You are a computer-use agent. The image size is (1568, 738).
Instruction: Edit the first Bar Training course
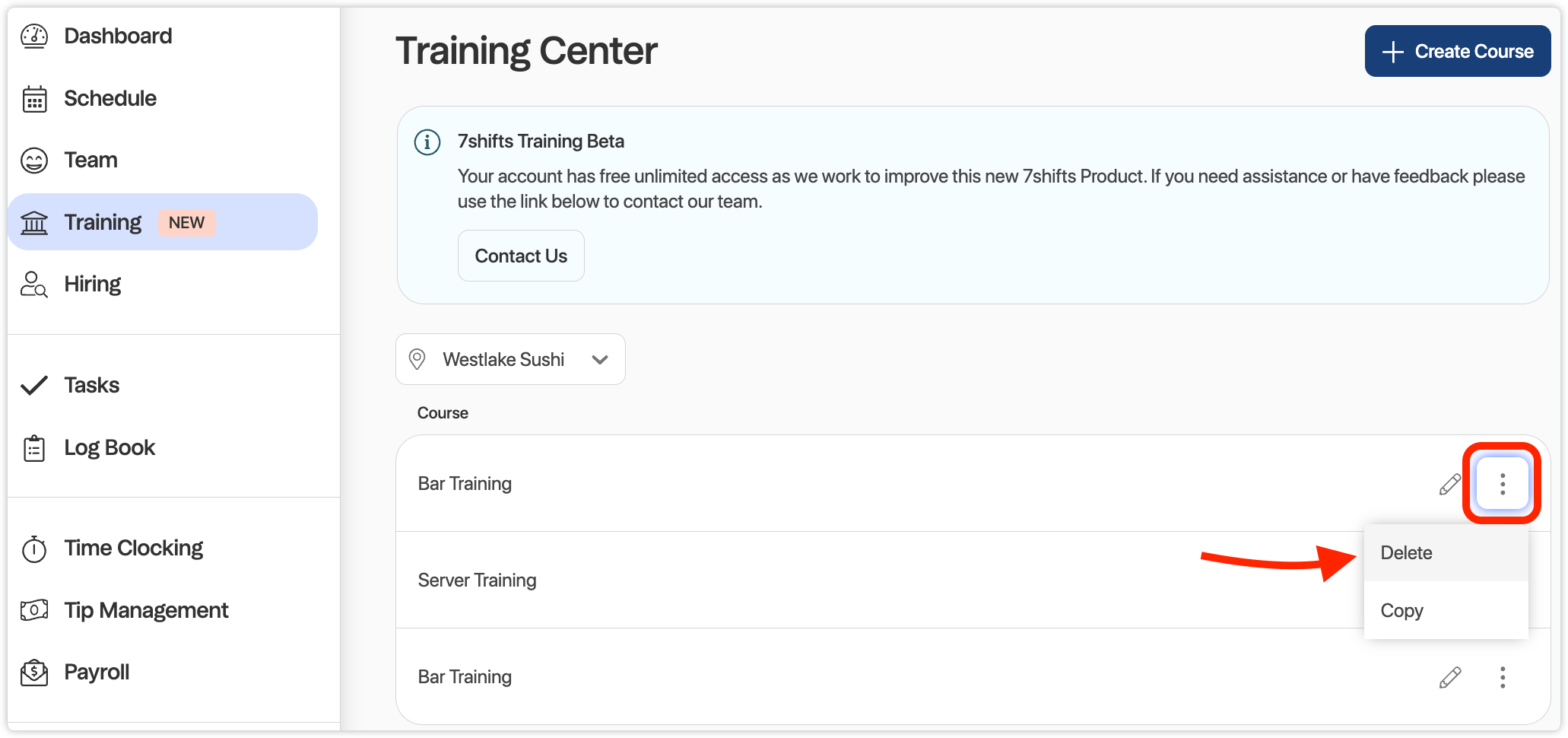[x=1450, y=484]
